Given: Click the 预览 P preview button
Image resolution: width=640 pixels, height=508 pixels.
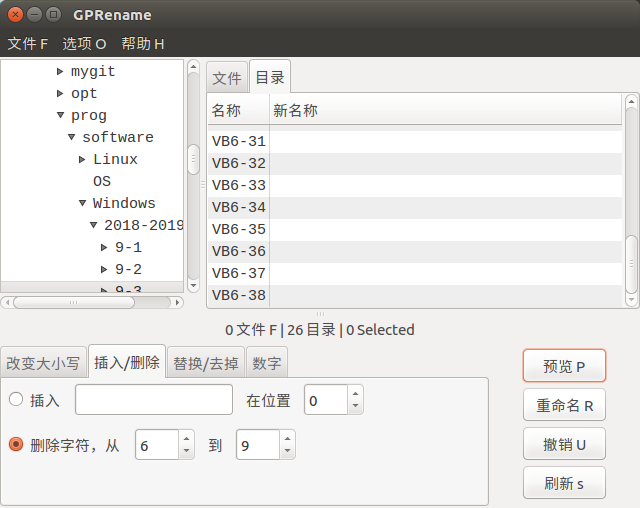Looking at the screenshot, I should [x=564, y=366].
